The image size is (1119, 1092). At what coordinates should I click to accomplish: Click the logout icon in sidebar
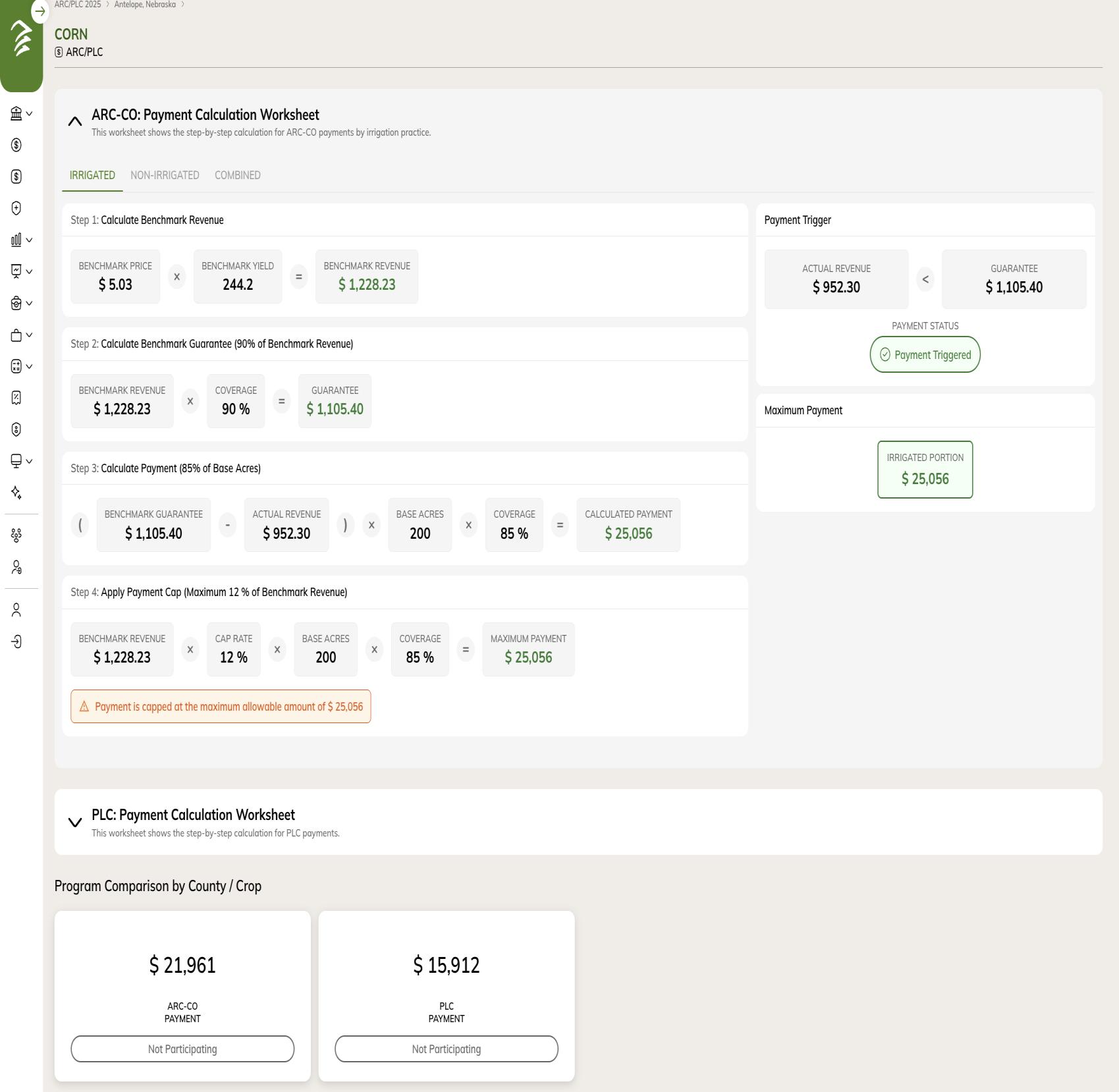coord(16,642)
